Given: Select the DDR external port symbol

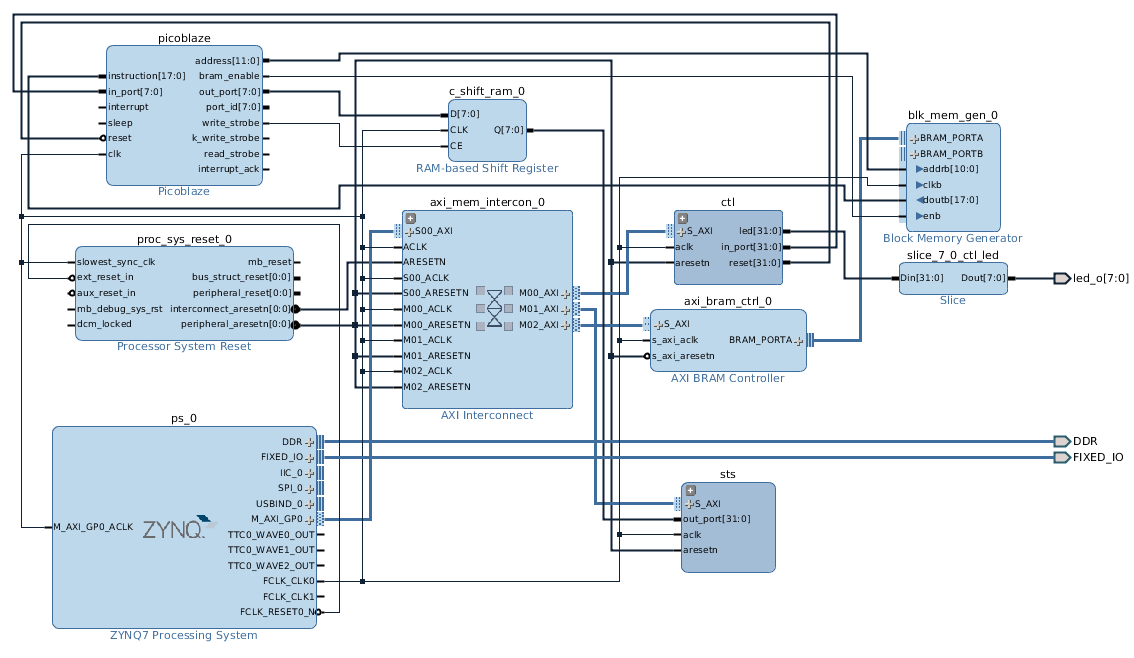Looking at the screenshot, I should pos(1062,441).
